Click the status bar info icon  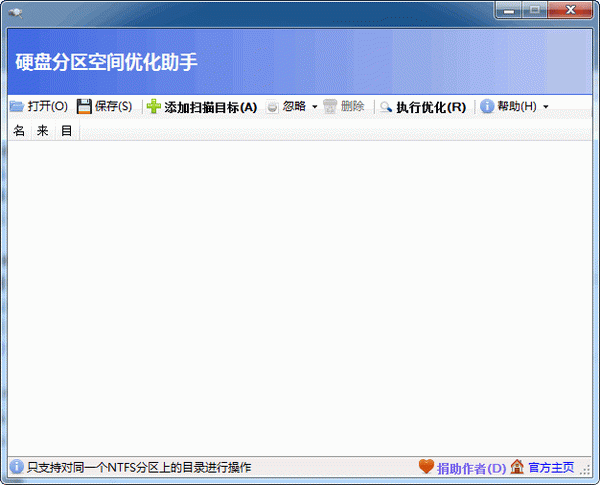16,467
